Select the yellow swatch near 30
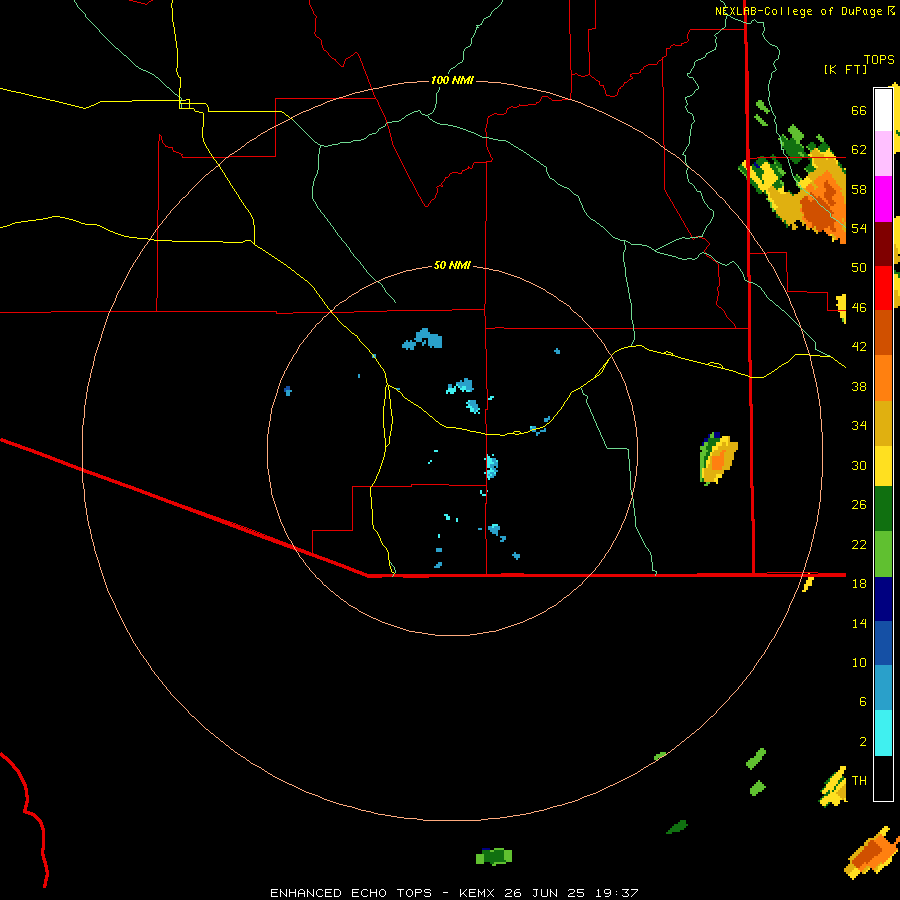 883,465
